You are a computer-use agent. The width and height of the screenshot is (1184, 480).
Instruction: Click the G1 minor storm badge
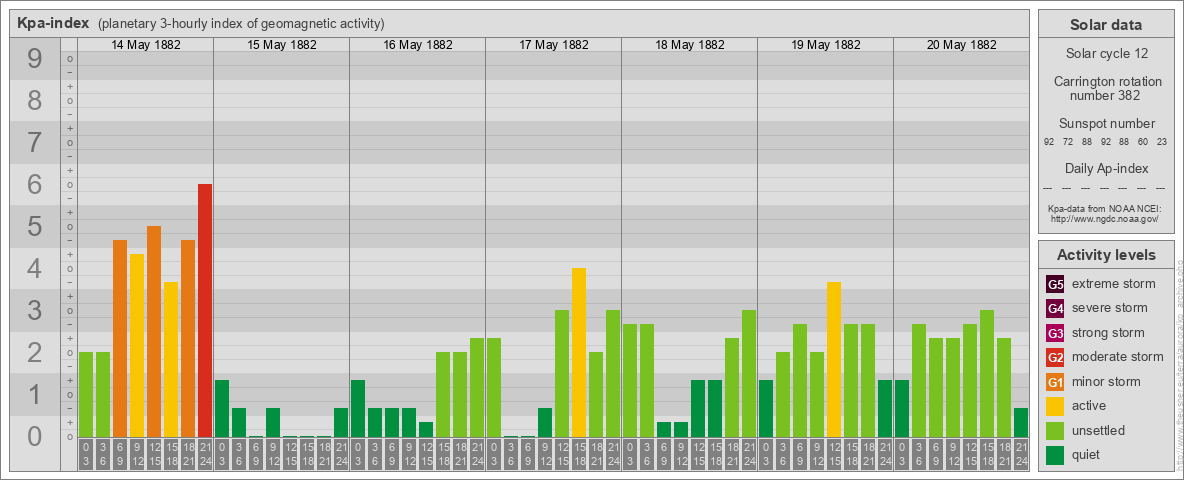pyautogui.click(x=1055, y=382)
